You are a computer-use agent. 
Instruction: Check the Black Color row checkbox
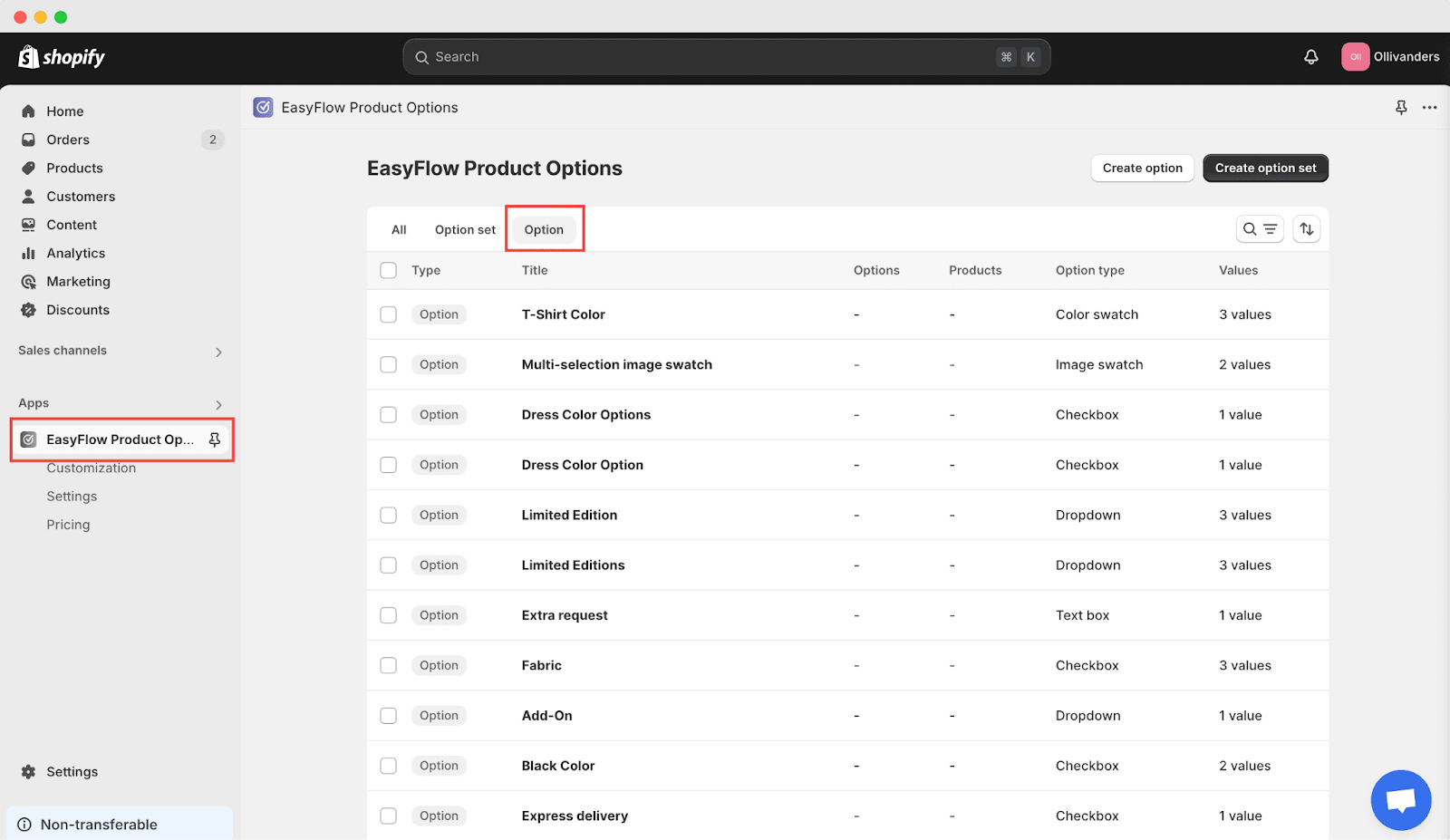(x=389, y=766)
